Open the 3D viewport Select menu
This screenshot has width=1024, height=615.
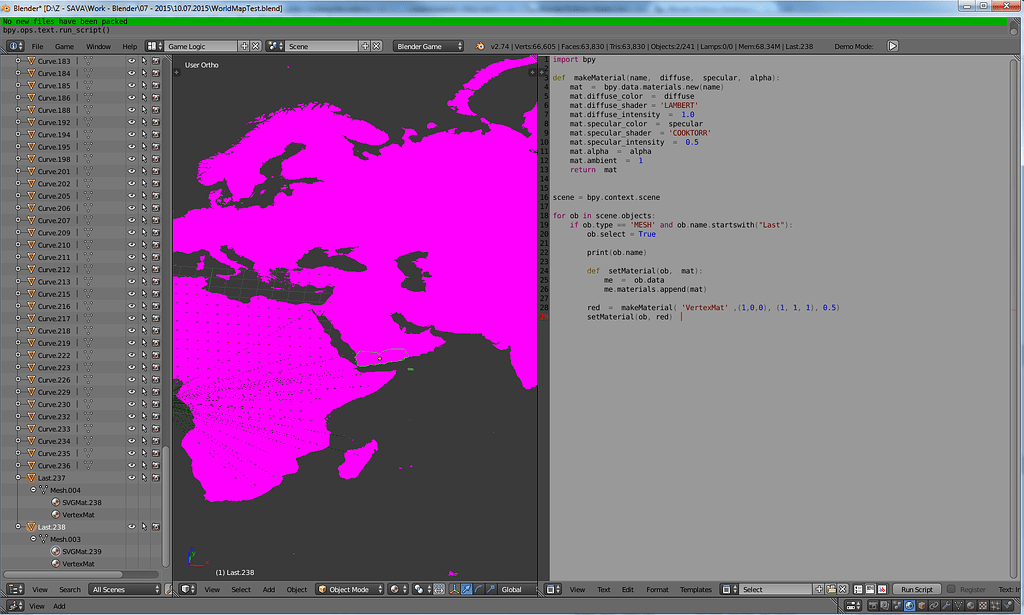(x=241, y=590)
